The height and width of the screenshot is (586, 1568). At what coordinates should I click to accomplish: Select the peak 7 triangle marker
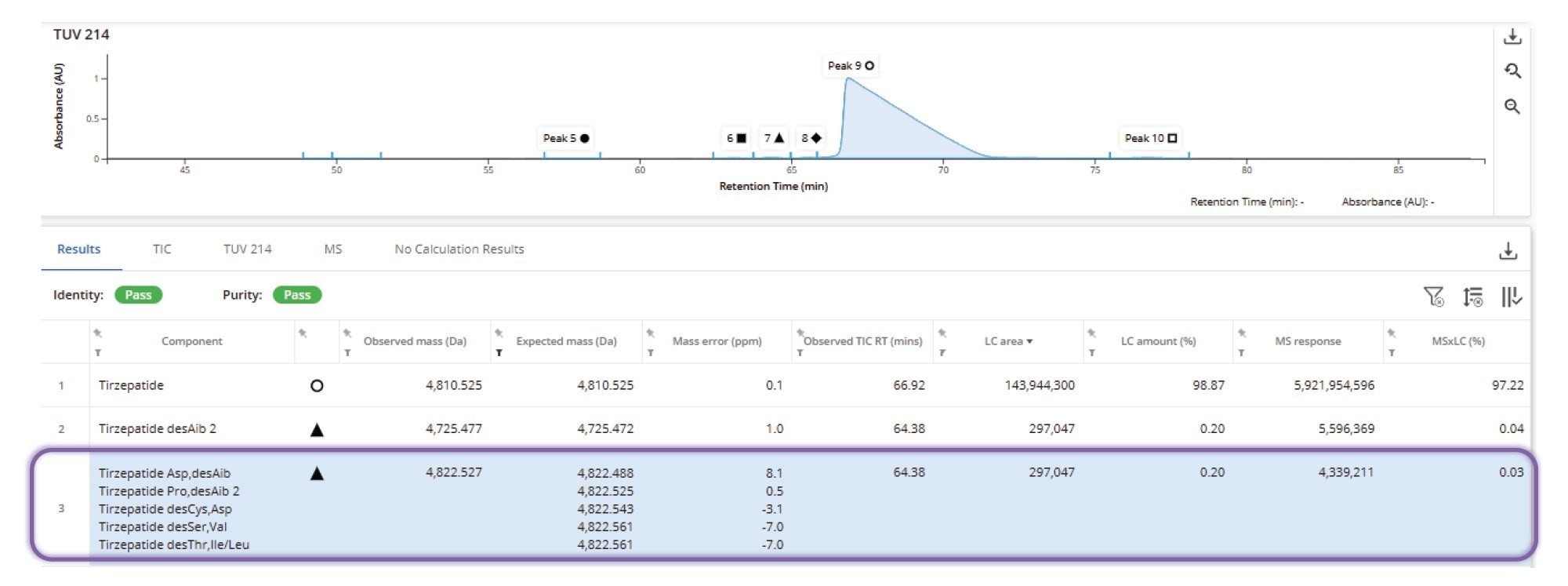pos(774,138)
